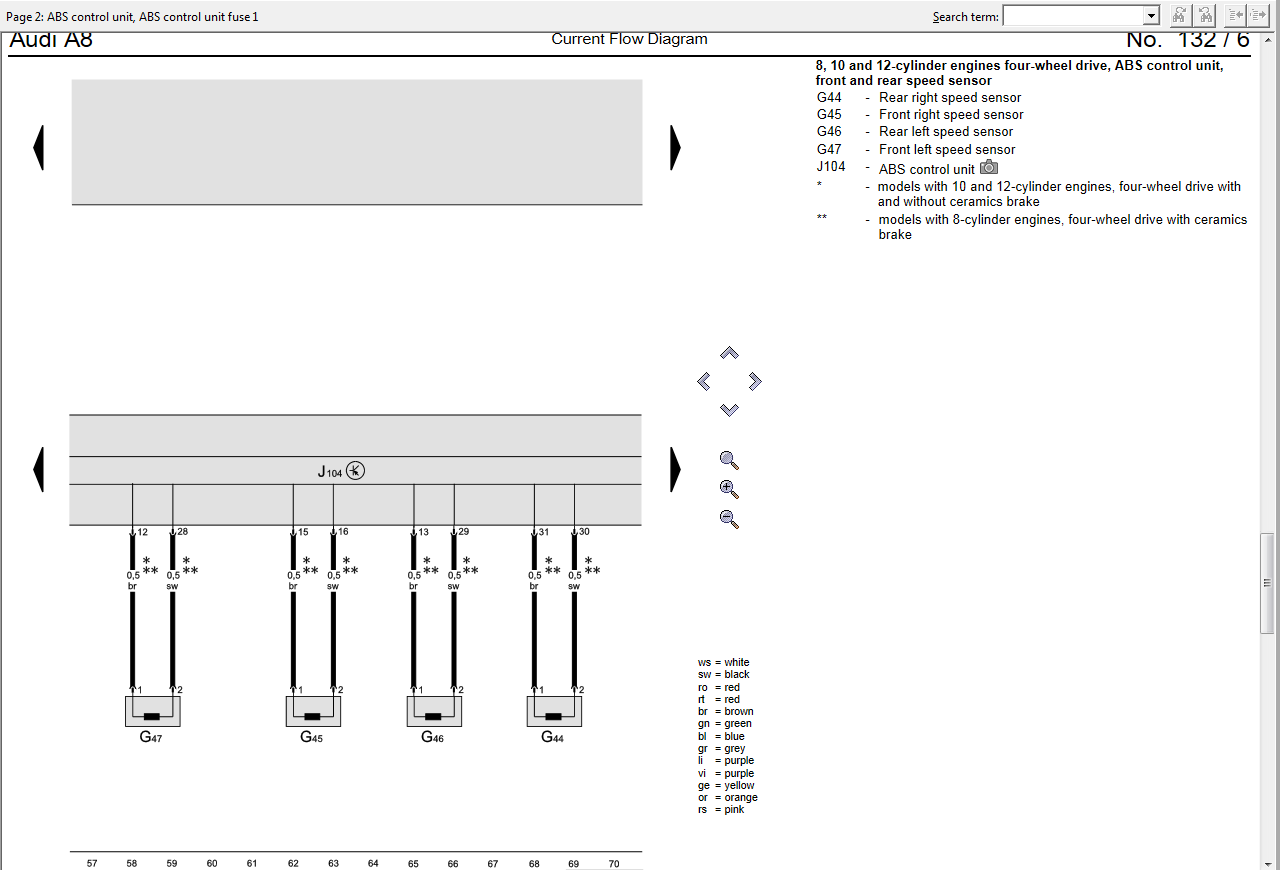Click color code 'ge = yellow'
The height and width of the screenshot is (870, 1280).
[726, 785]
